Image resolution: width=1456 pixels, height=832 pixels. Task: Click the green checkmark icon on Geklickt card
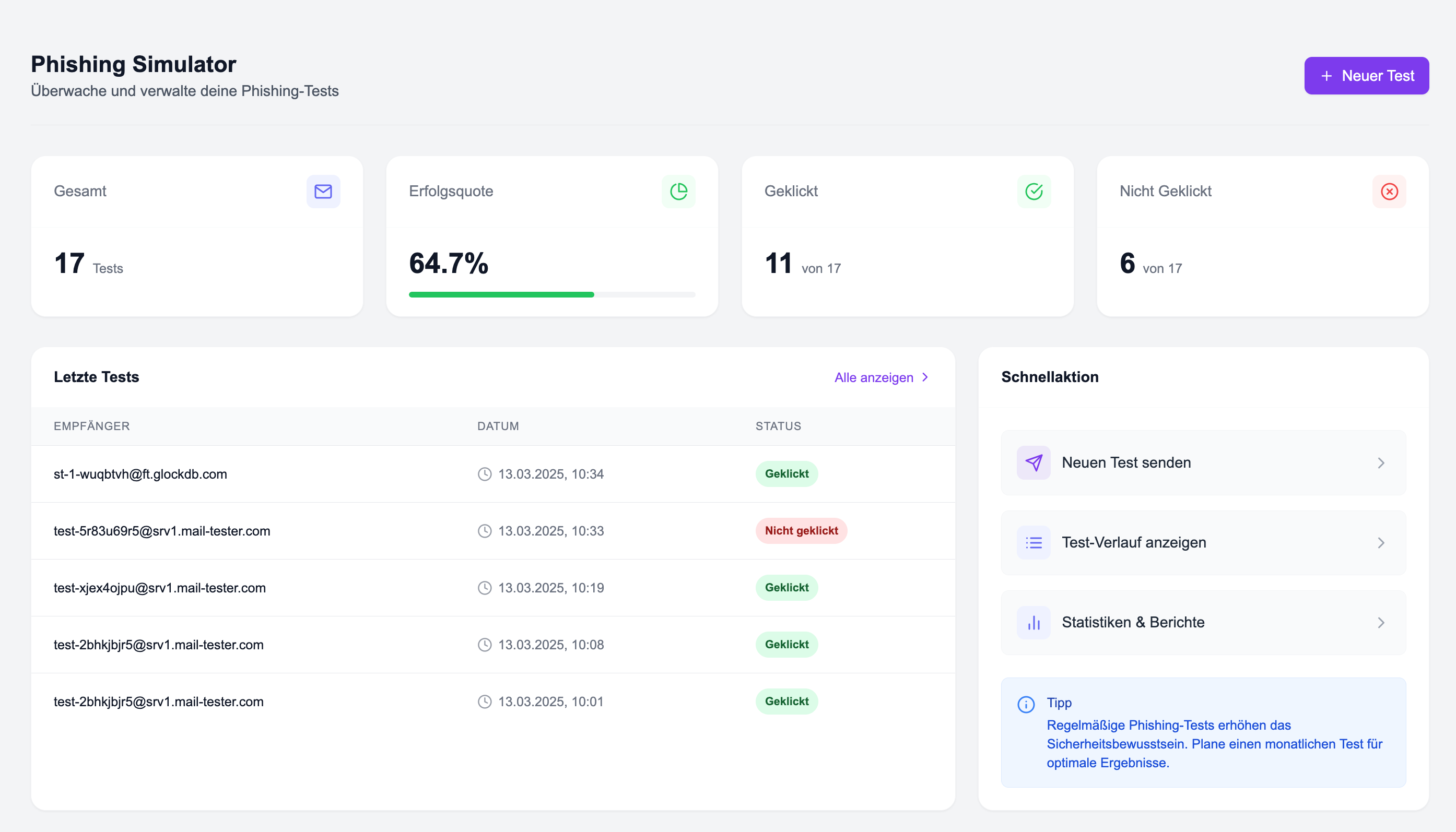pos(1034,192)
